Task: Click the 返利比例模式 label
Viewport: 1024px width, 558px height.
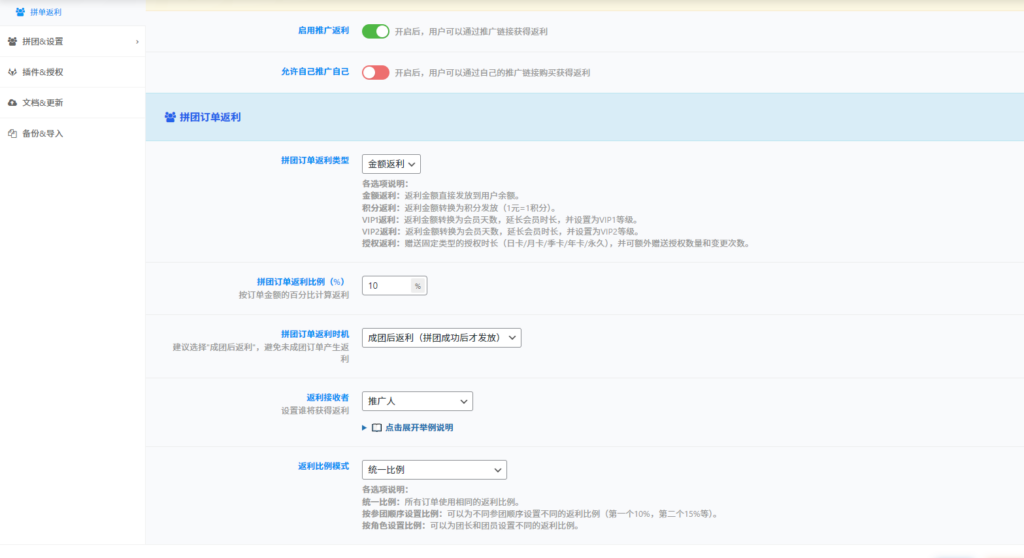Action: 323,466
